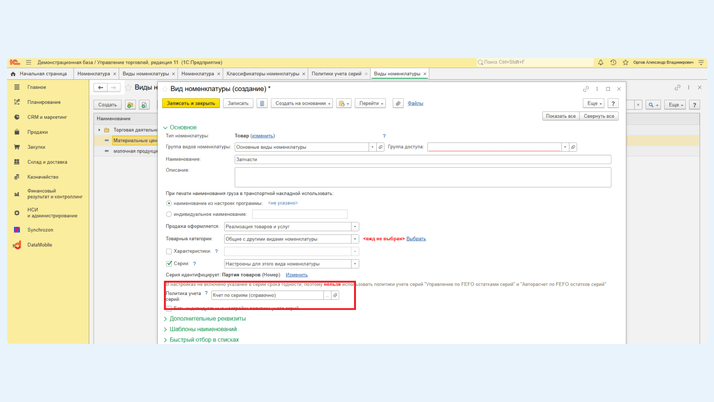Viewport: 714px width, 402px height.
Task: Switch to the Политики учета серий tab
Action: (x=336, y=73)
